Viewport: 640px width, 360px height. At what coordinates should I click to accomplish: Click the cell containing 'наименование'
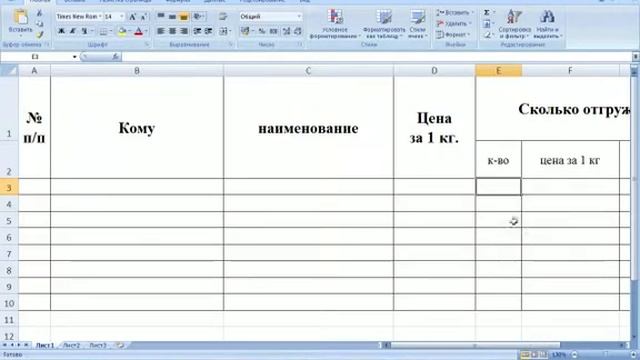click(308, 128)
